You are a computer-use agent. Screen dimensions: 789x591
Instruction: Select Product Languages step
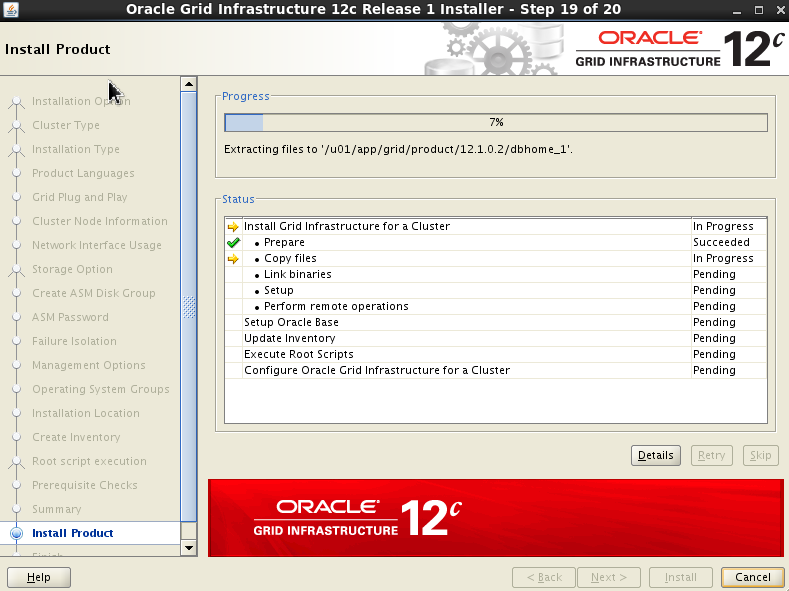pyautogui.click(x=83, y=174)
